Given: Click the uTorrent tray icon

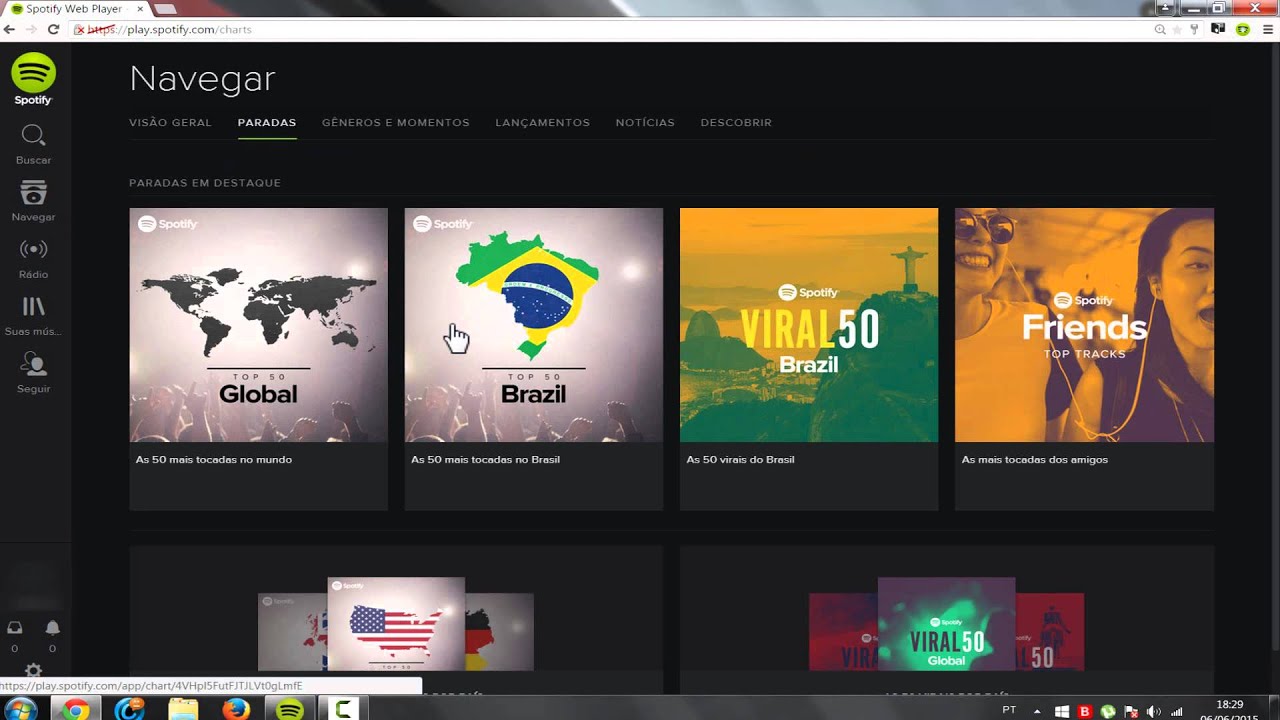Looking at the screenshot, I should click(1108, 711).
